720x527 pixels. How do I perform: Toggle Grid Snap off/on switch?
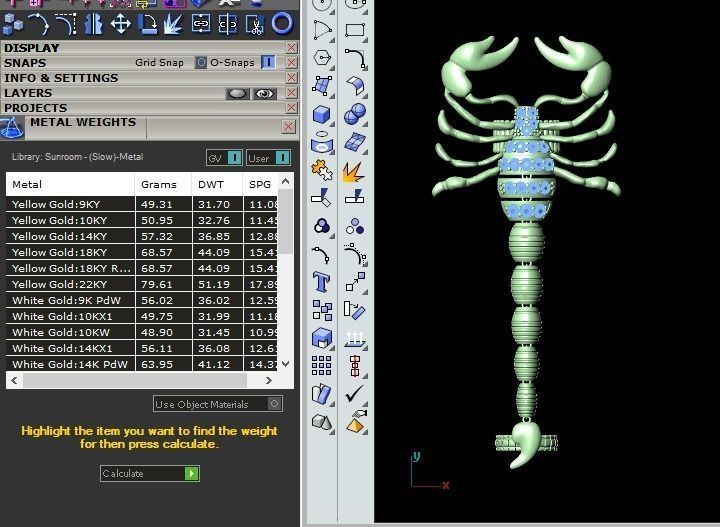(x=201, y=62)
